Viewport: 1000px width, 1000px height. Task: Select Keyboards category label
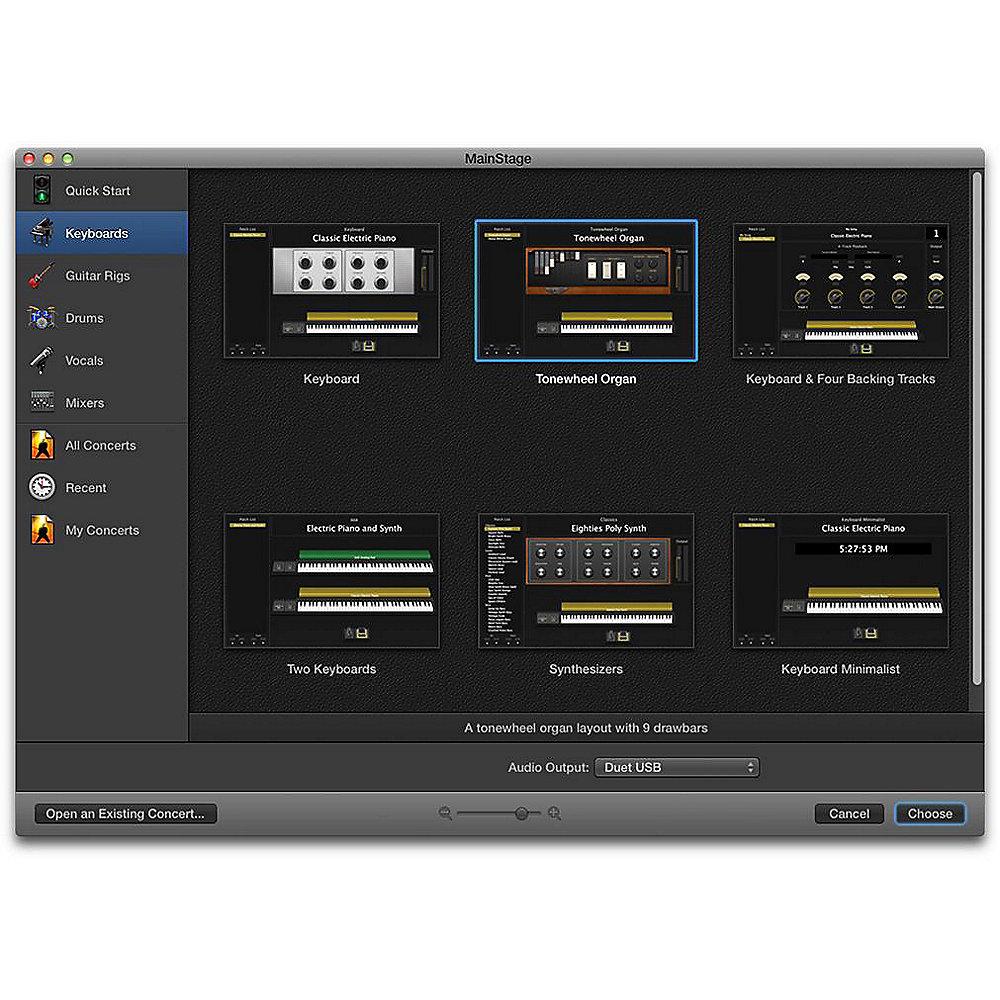96,233
